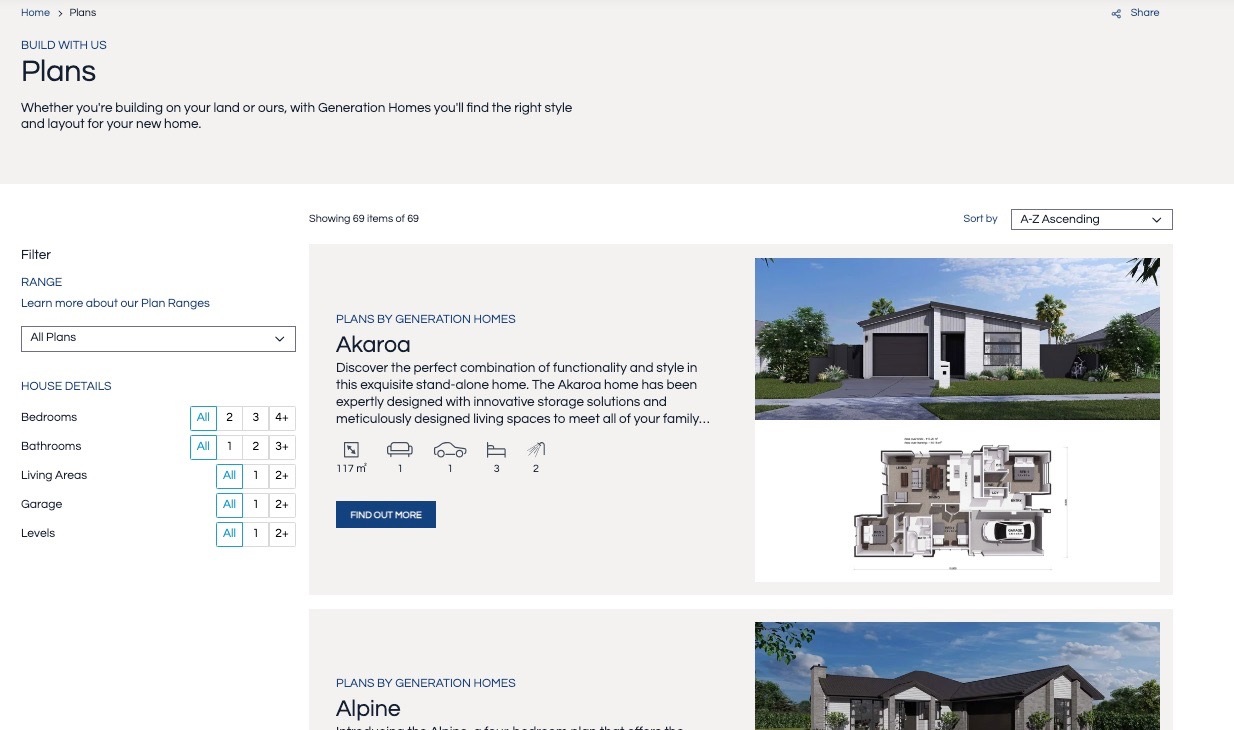View Alpine house exterior image

957,676
